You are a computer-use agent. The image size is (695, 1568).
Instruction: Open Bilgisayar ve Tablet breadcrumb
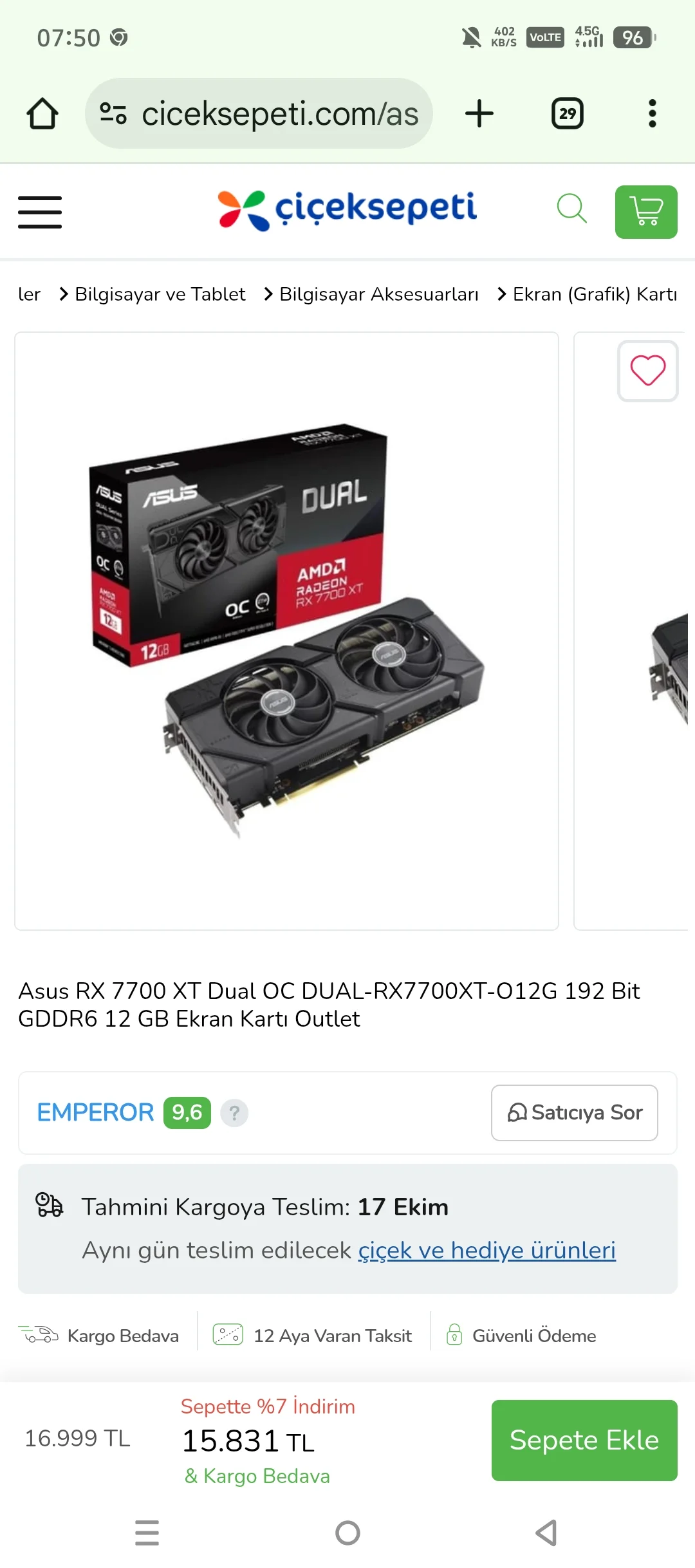[x=160, y=294]
